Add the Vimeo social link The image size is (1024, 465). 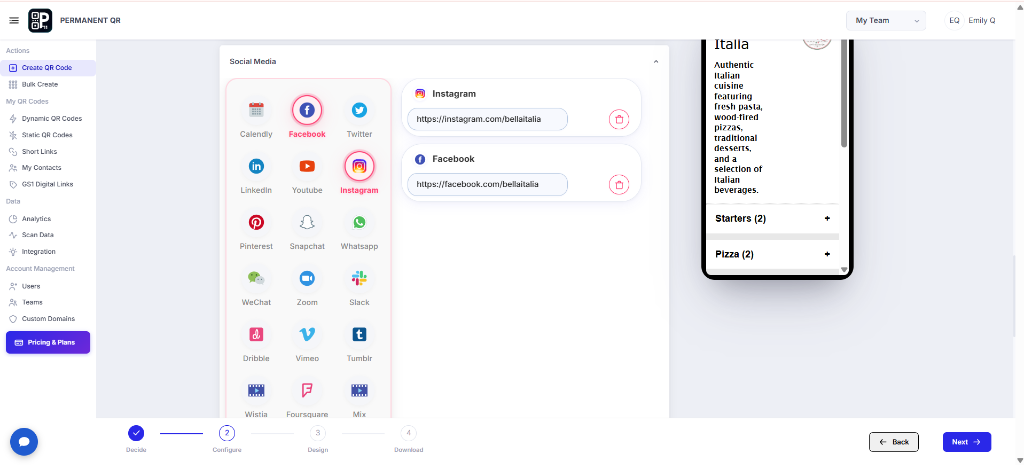(307, 335)
